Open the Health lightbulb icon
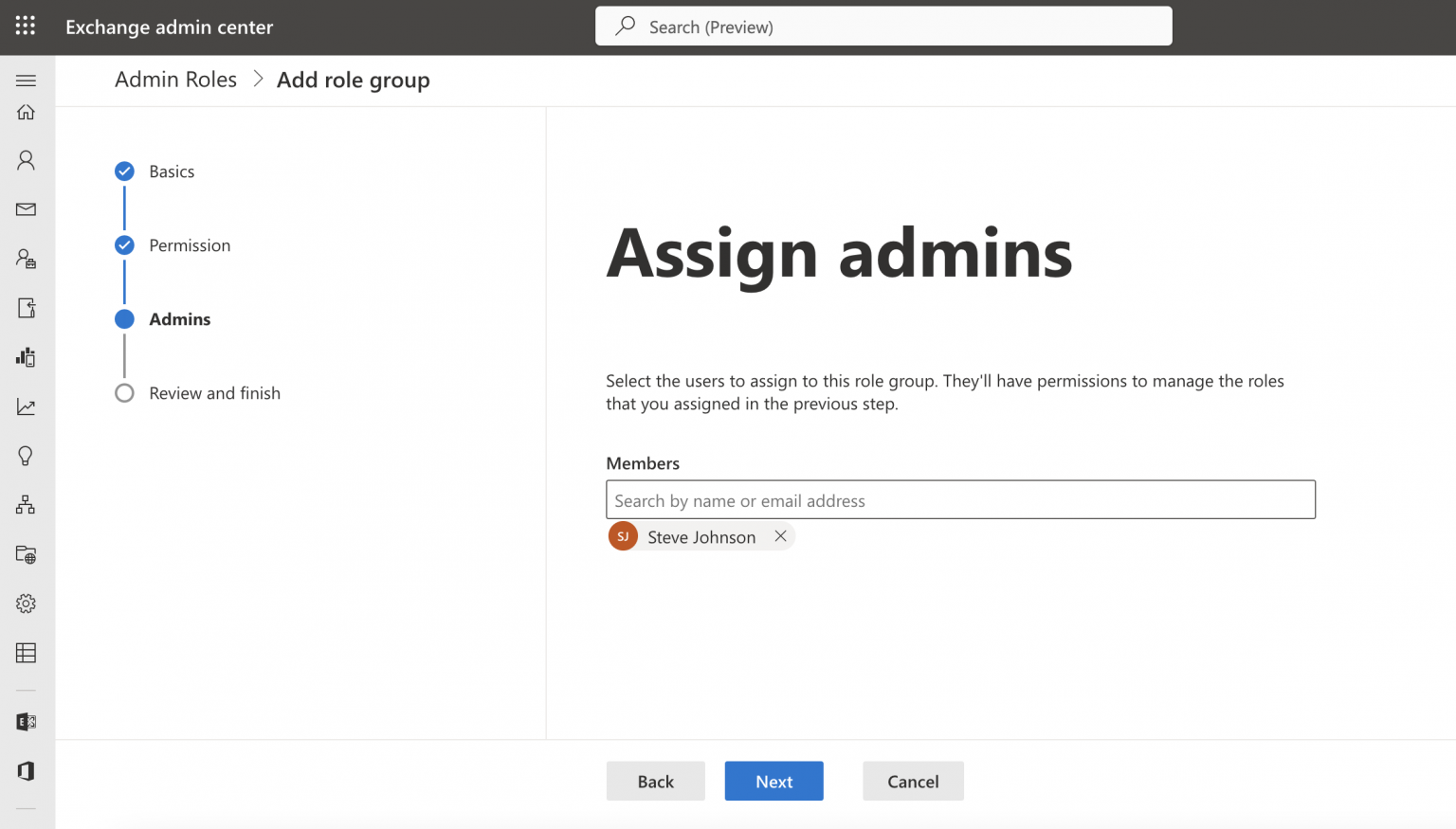Viewport: 1456px width, 829px height. [x=26, y=456]
